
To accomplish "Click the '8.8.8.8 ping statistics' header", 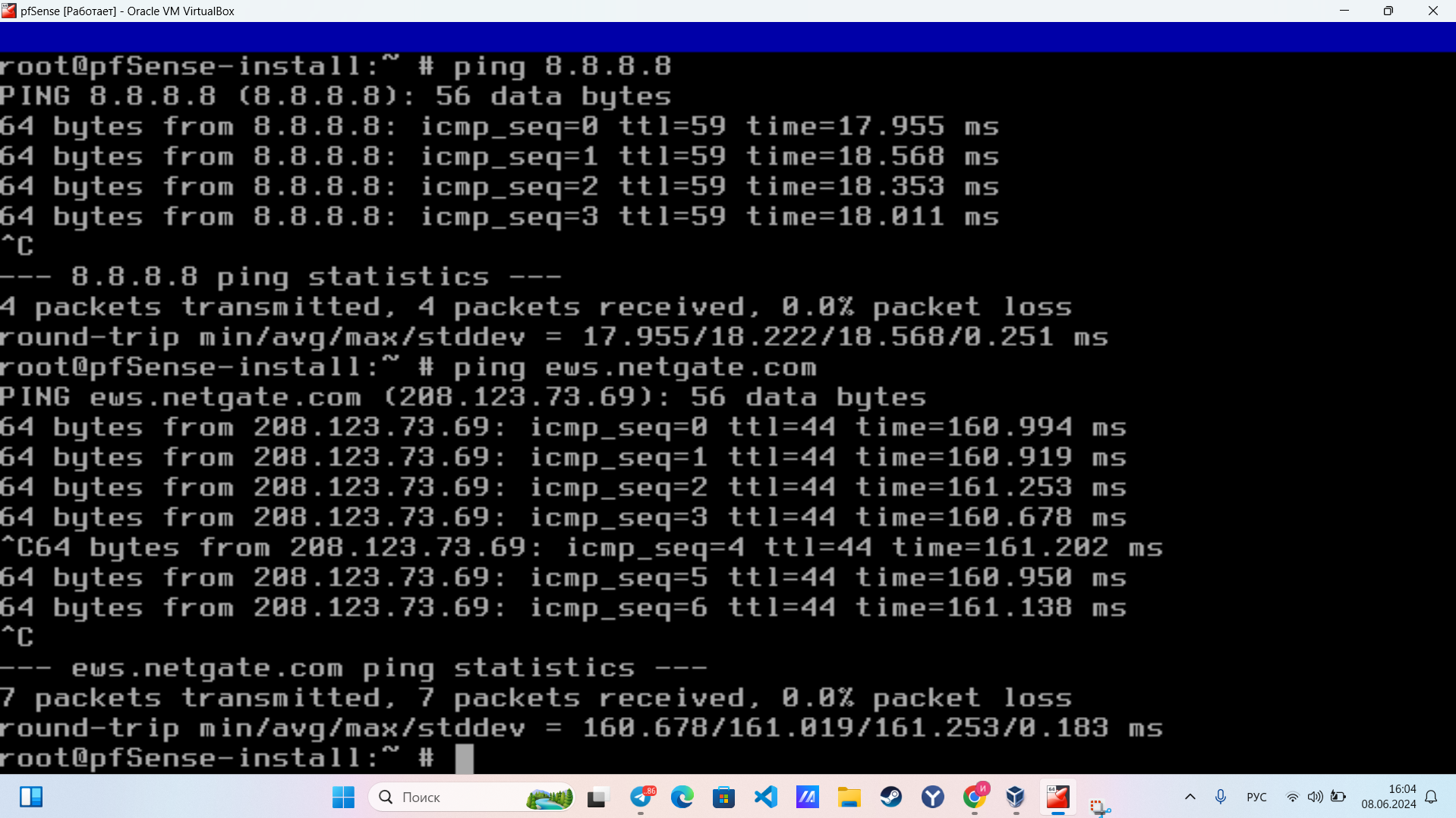I will pos(281,278).
